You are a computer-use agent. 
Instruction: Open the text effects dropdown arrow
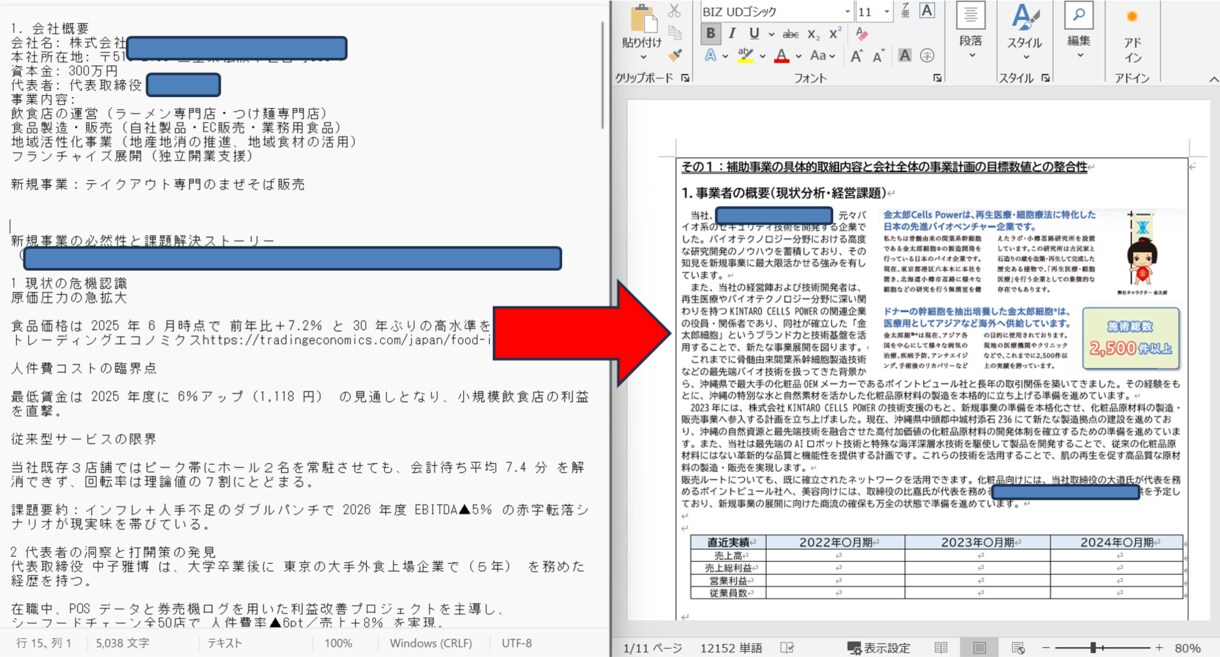pos(726,56)
